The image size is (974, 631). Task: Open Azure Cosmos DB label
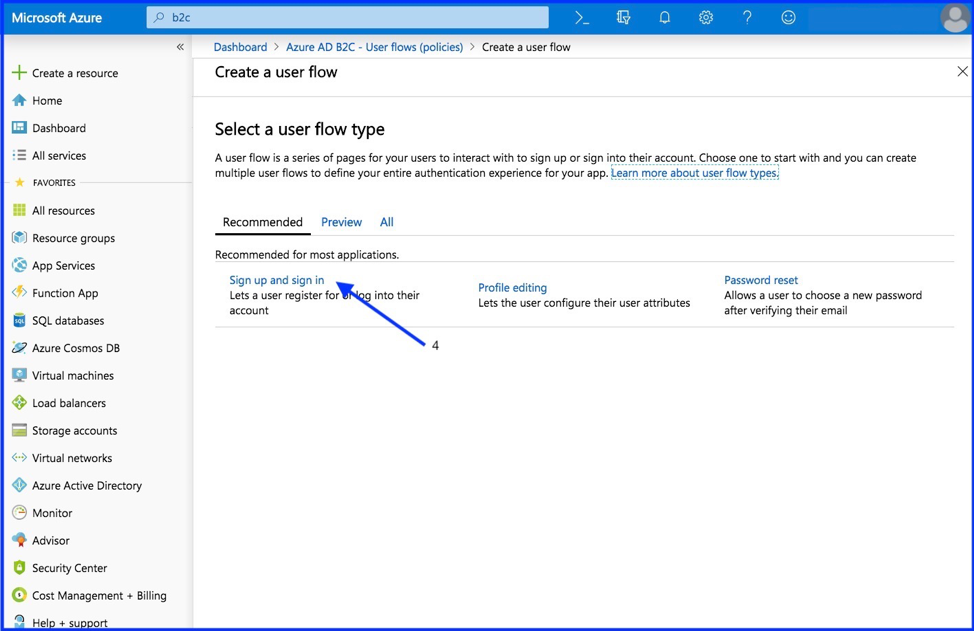pyautogui.click(x=76, y=348)
